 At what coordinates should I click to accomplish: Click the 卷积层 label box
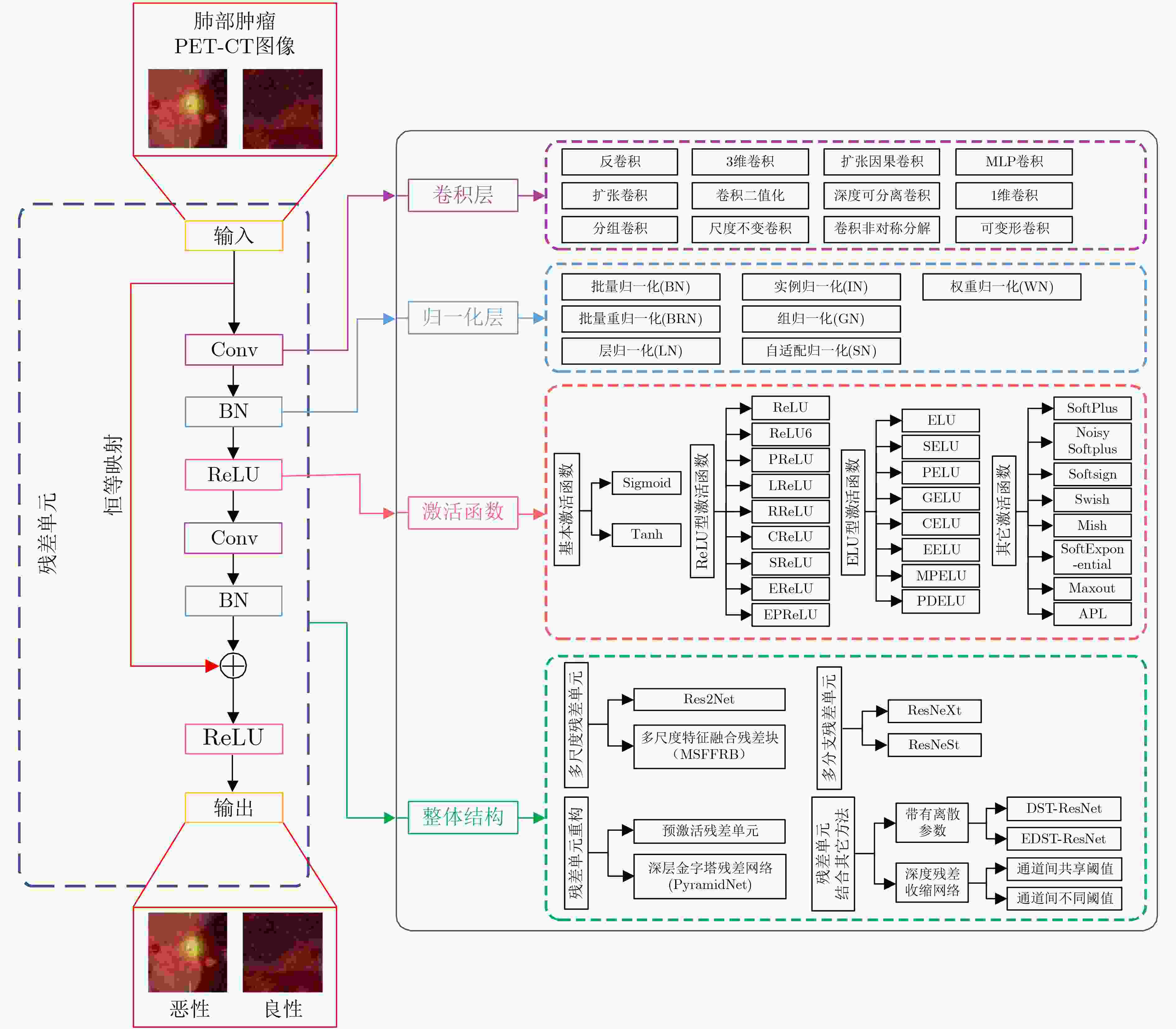pyautogui.click(x=463, y=195)
